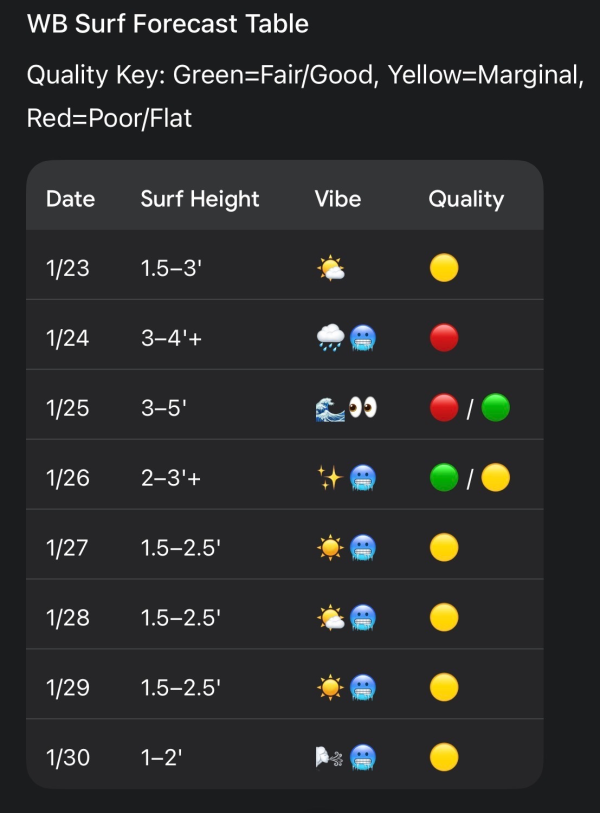Click the wind emoji for 1/30
Screen dimensions: 600x813
tap(329, 758)
